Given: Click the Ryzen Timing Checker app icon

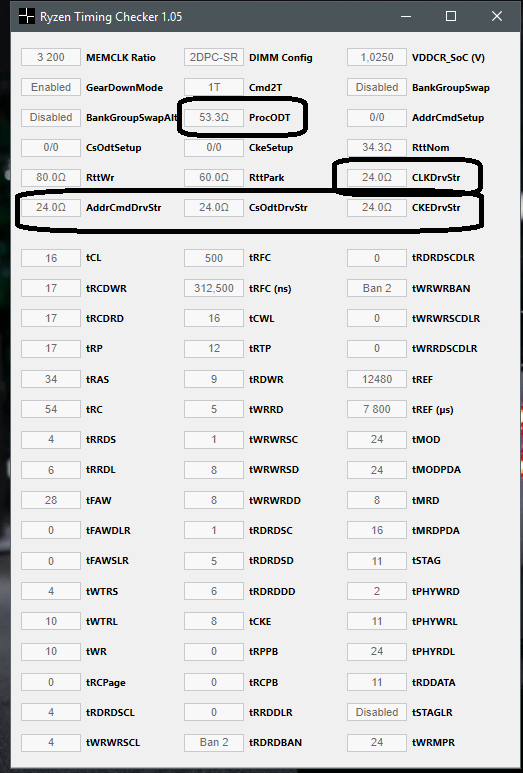Looking at the screenshot, I should click(x=26, y=16).
